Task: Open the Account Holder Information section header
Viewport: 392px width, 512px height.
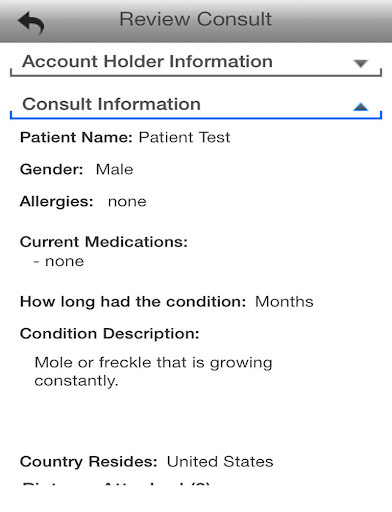Action: tap(196, 62)
